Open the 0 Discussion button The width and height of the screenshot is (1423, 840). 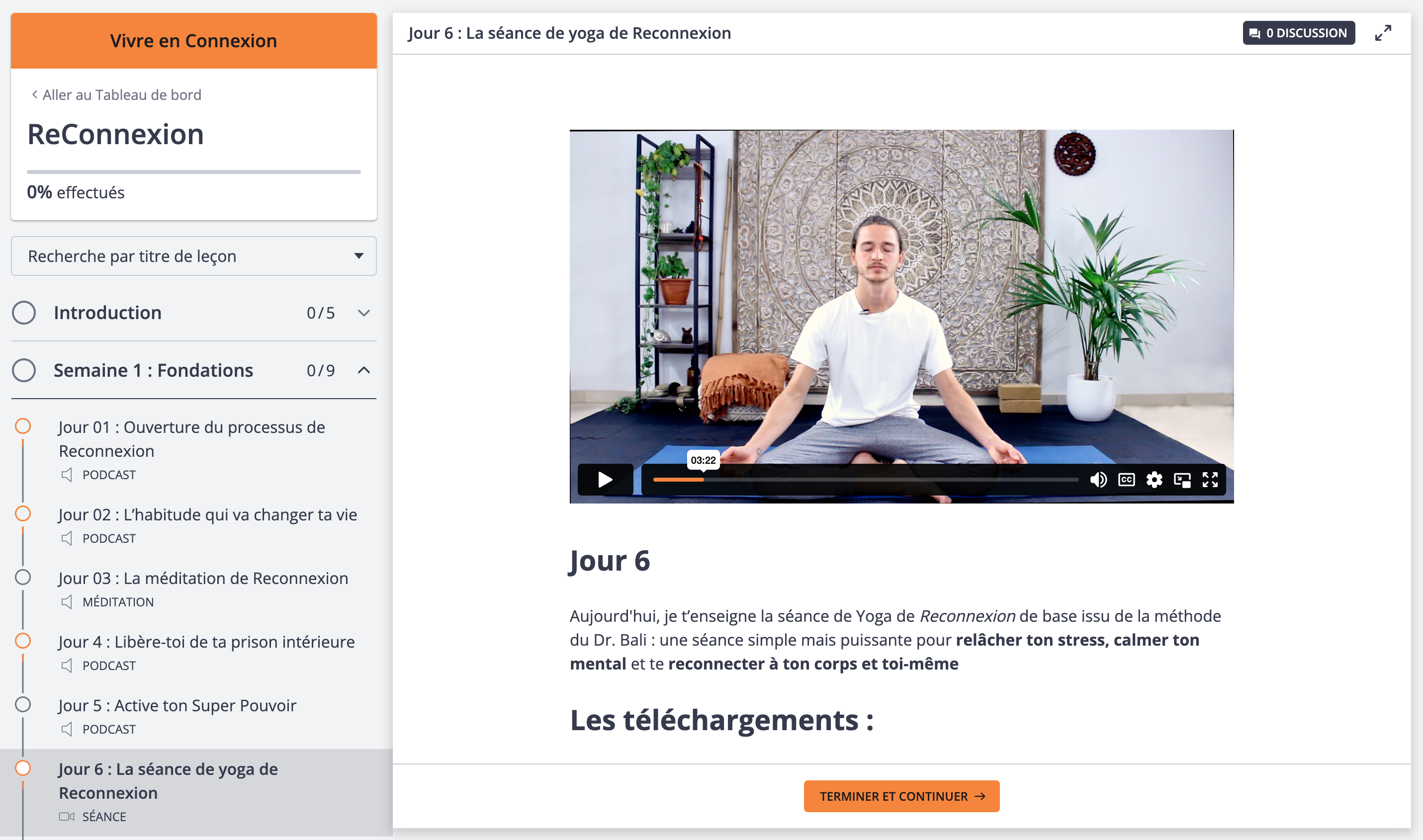pos(1298,33)
